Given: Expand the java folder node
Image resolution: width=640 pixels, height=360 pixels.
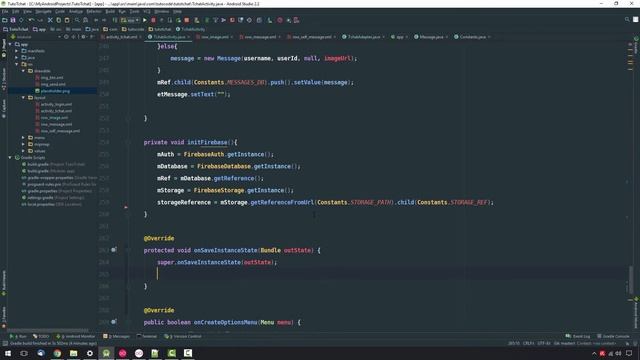Looking at the screenshot, I should click(17, 58).
